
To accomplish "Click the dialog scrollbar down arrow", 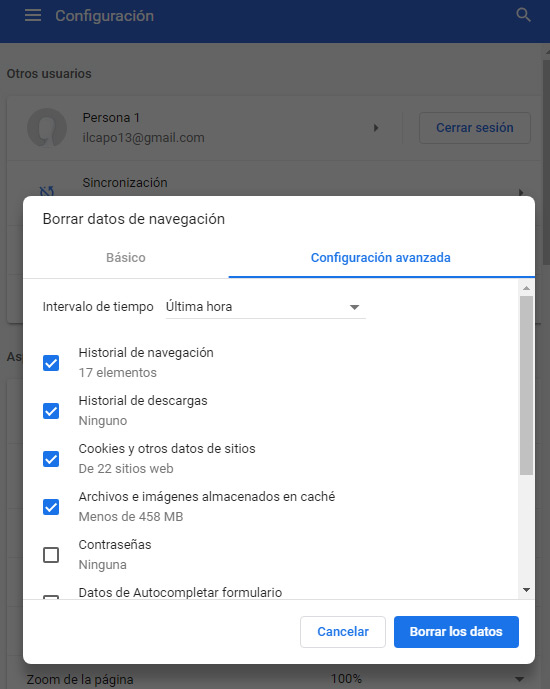I will point(526,590).
